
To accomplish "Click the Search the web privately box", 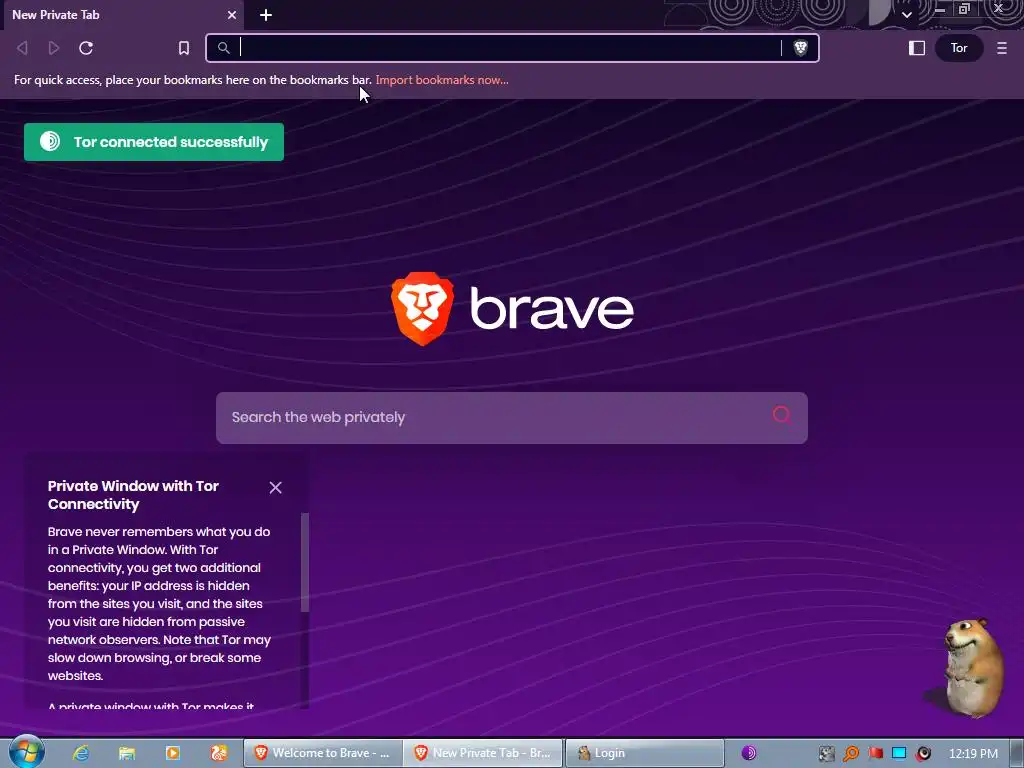I will pyautogui.click(x=512, y=417).
